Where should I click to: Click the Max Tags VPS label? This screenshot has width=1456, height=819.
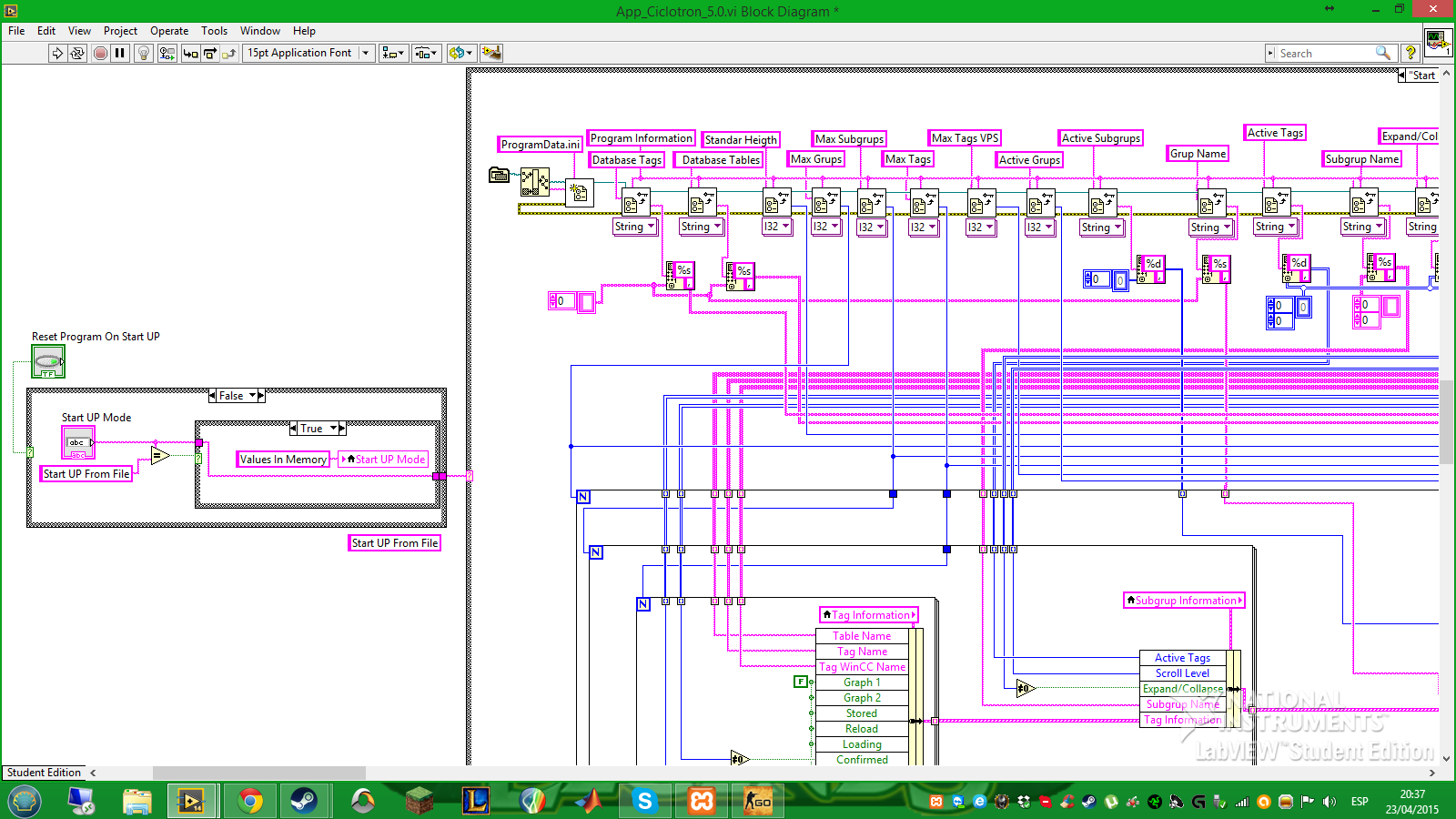tap(965, 138)
